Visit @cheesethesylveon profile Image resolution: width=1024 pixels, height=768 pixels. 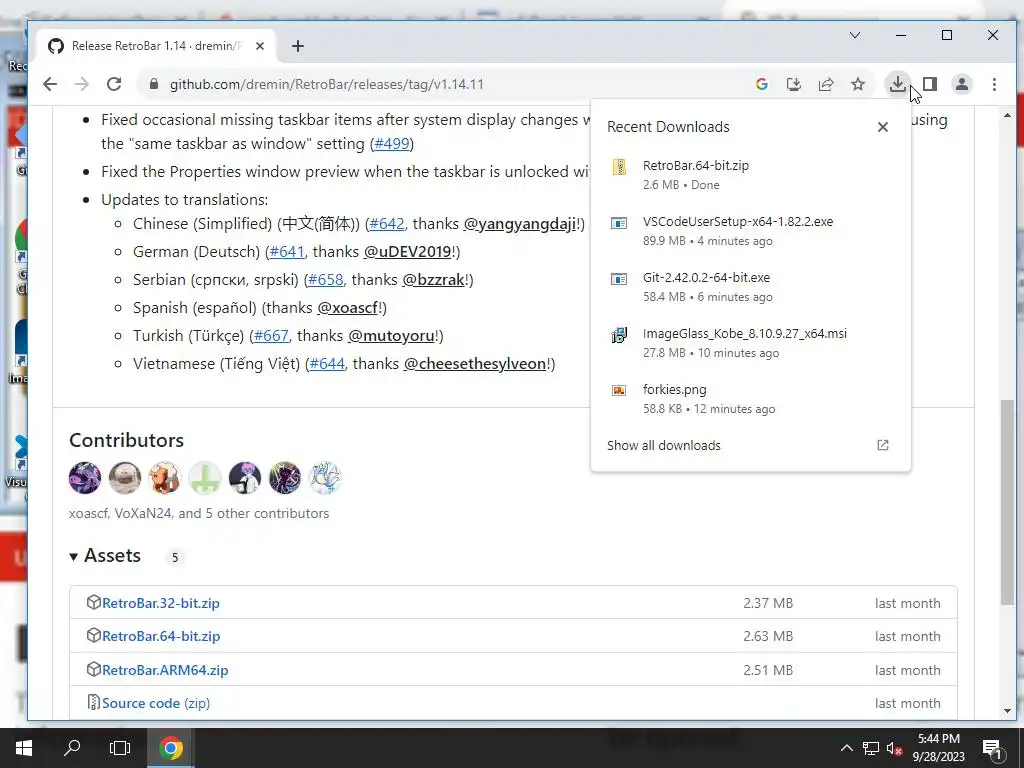(475, 364)
